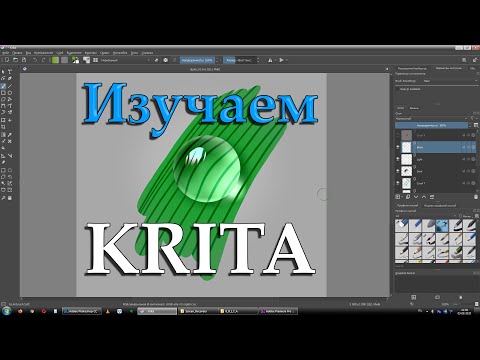
Task: Click the green gradient swatch in toolbar
Action: (55, 60)
